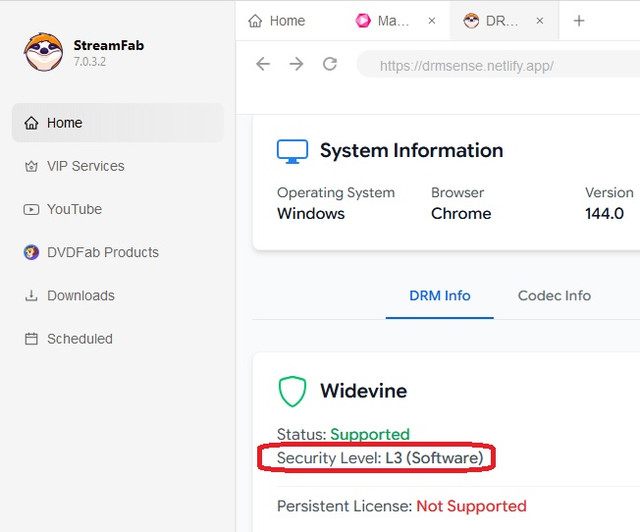The width and height of the screenshot is (640, 532).
Task: Click the YouTube play icon
Action: tap(31, 209)
